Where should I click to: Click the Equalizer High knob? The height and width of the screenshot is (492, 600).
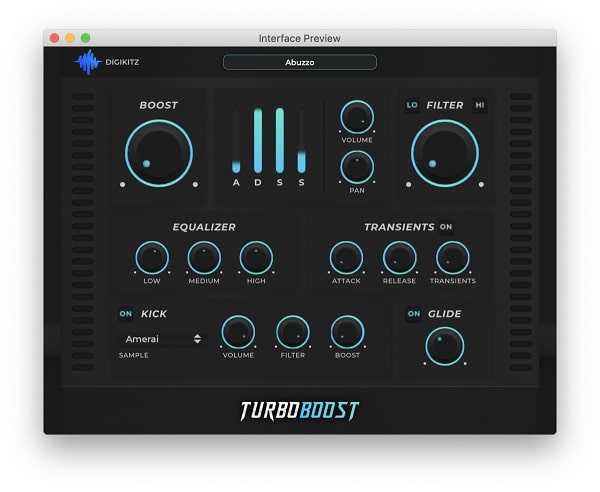256,258
